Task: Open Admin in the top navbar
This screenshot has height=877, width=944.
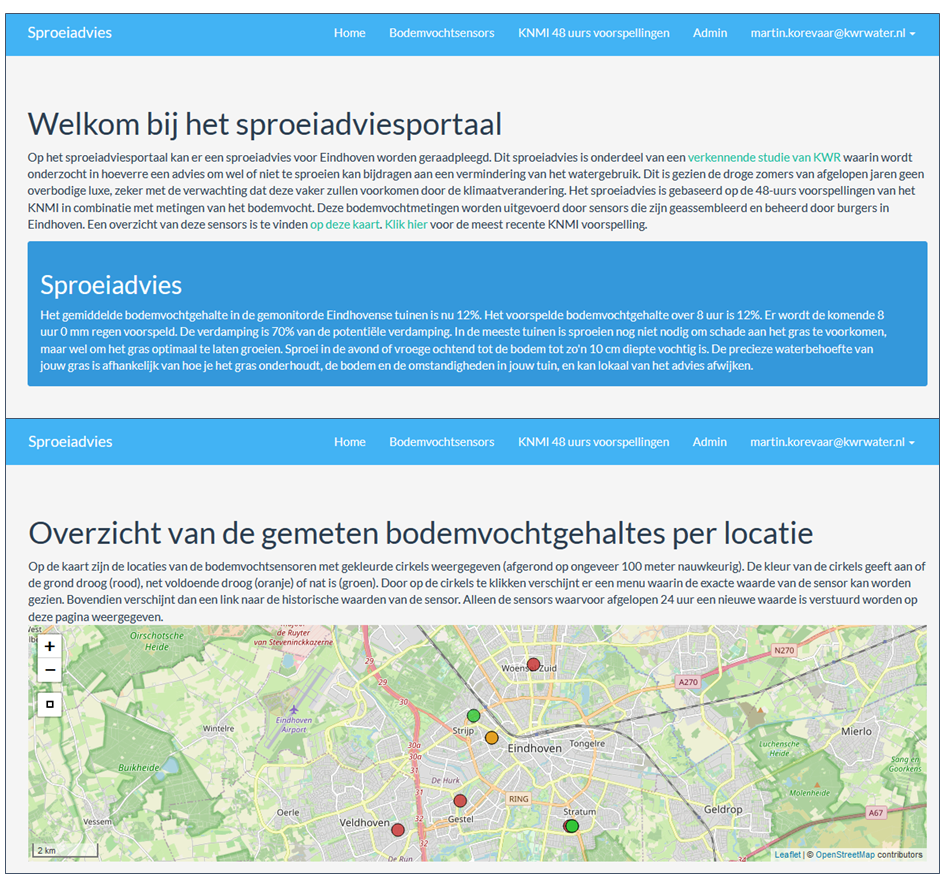Action: [710, 33]
